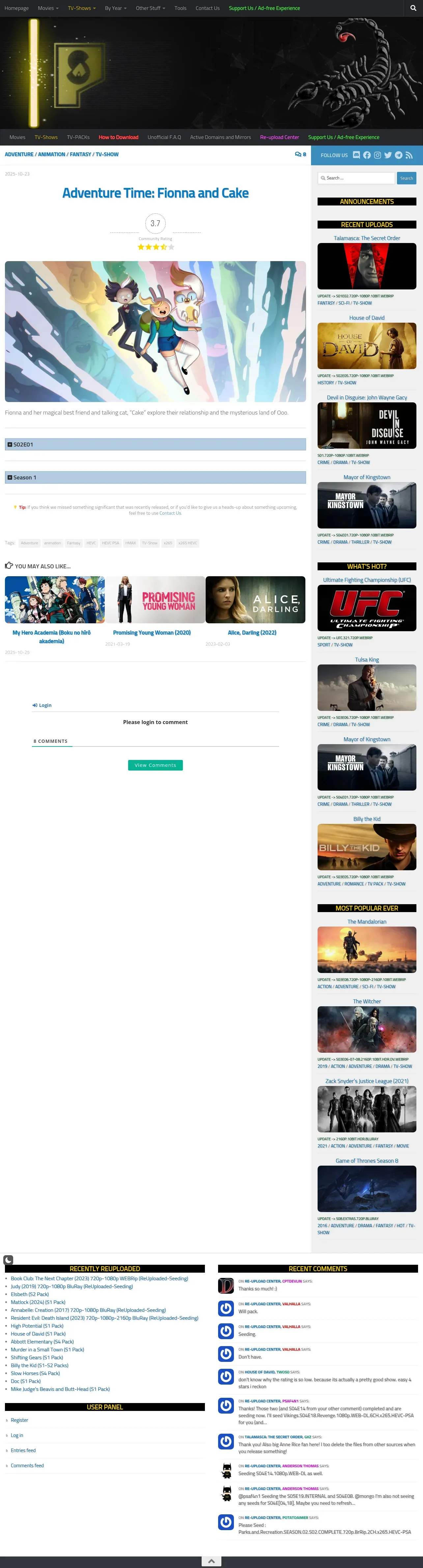Click the Search button in sidebar
Image resolution: width=423 pixels, height=1568 pixels.
point(407,178)
